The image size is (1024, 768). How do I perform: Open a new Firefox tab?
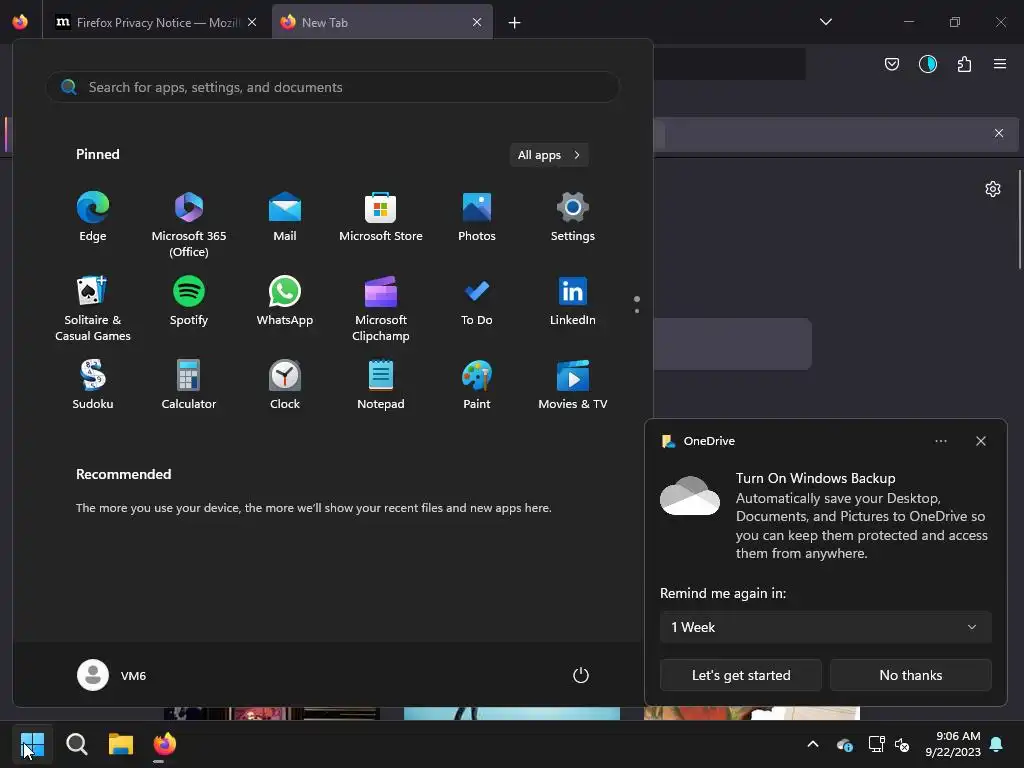(515, 23)
